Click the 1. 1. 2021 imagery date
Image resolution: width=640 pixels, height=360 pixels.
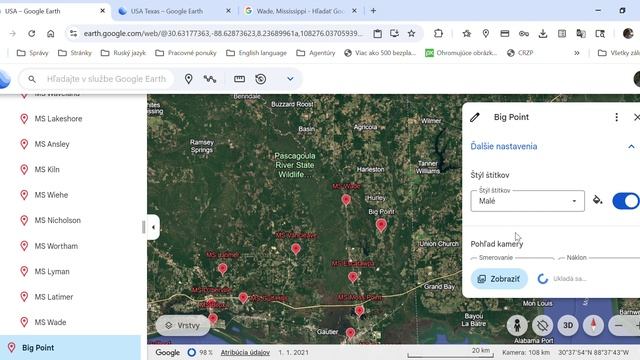tap(293, 352)
